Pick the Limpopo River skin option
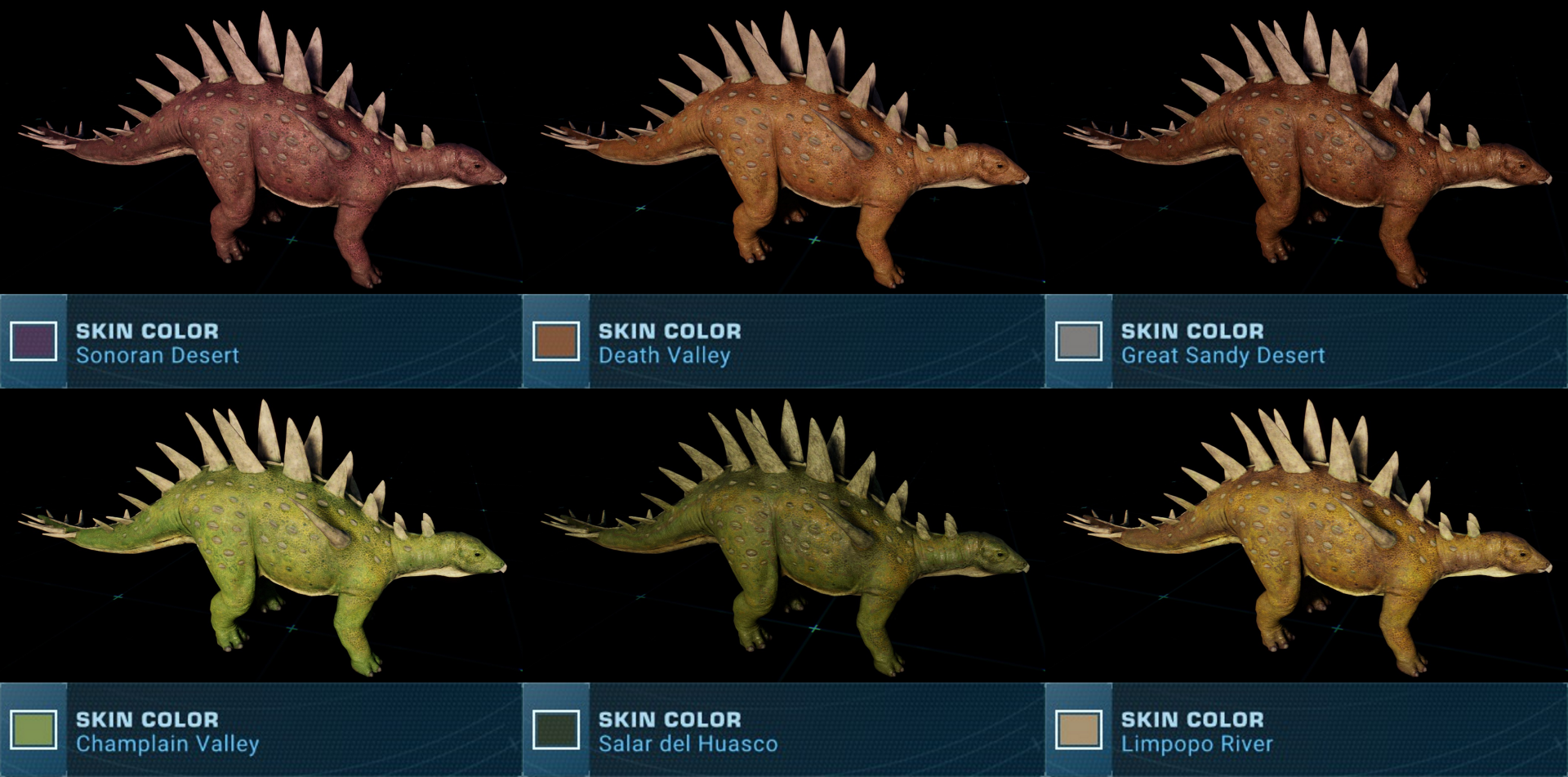 pyautogui.click(x=1196, y=744)
